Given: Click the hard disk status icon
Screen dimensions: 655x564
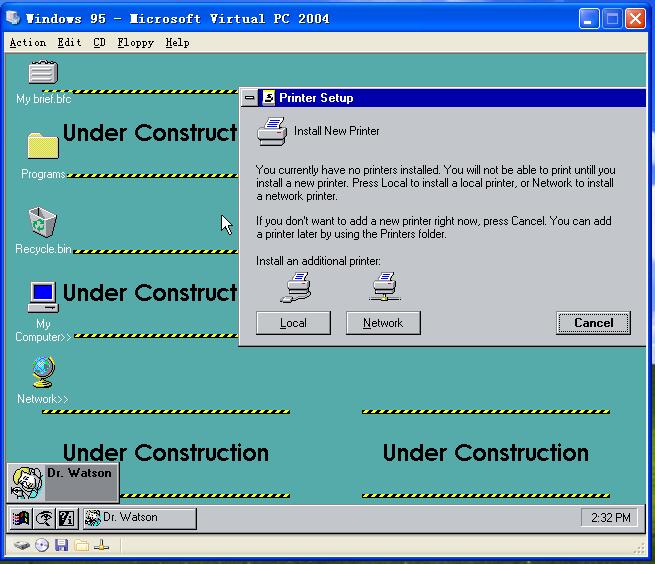Looking at the screenshot, I should pos(21,545).
